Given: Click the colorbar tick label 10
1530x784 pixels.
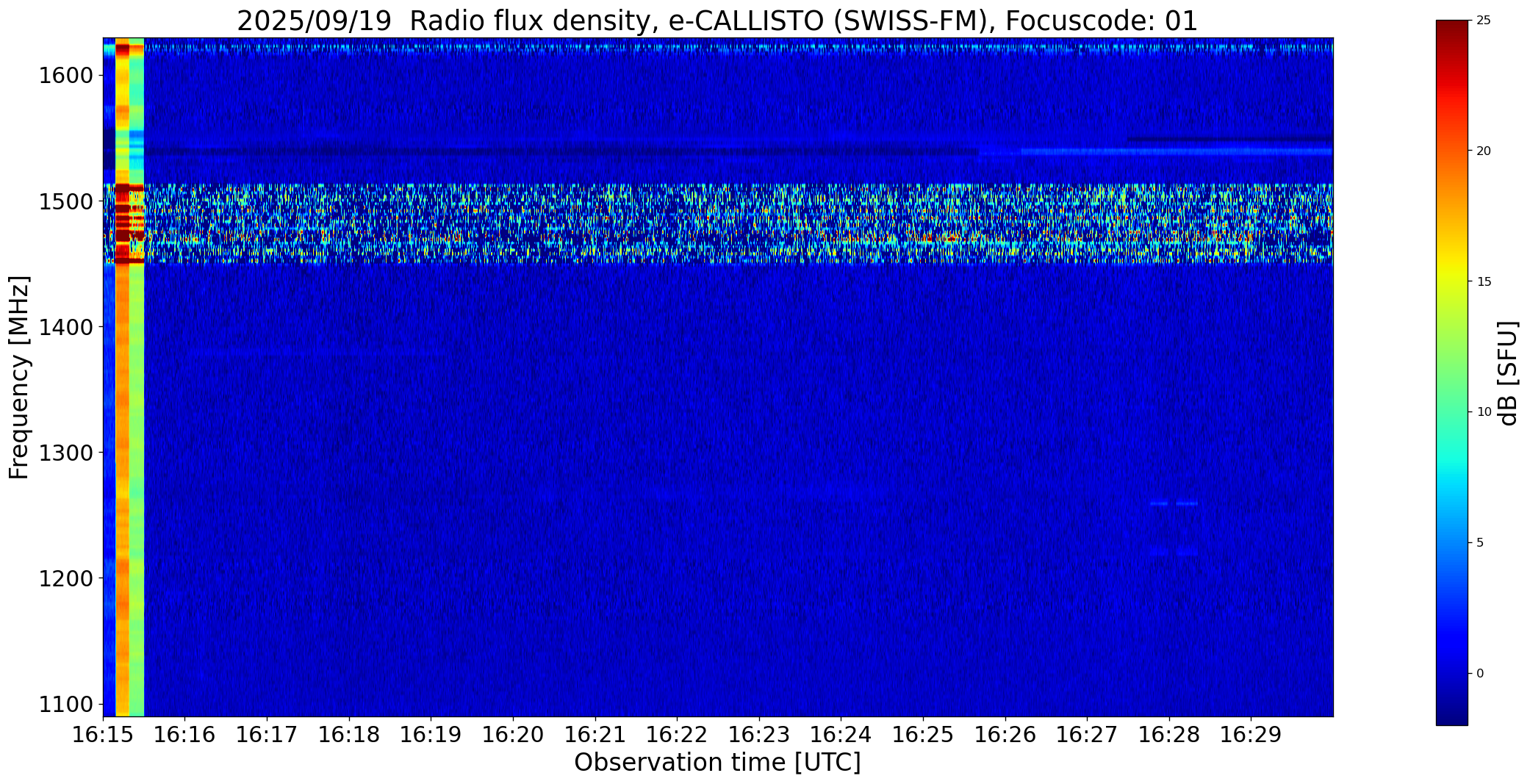Looking at the screenshot, I should [x=1484, y=412].
